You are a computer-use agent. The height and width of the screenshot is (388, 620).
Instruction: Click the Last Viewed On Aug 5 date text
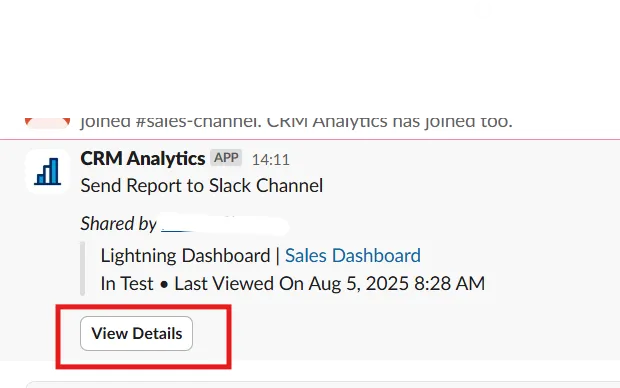[329, 284]
